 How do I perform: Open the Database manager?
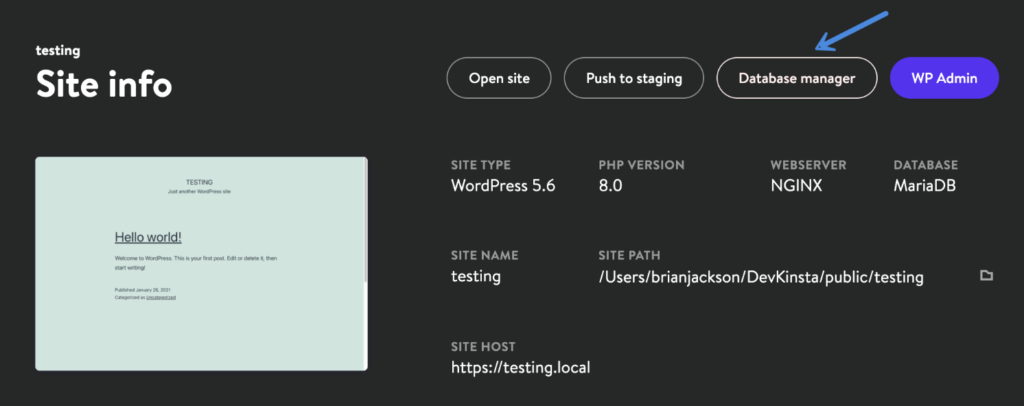(797, 78)
